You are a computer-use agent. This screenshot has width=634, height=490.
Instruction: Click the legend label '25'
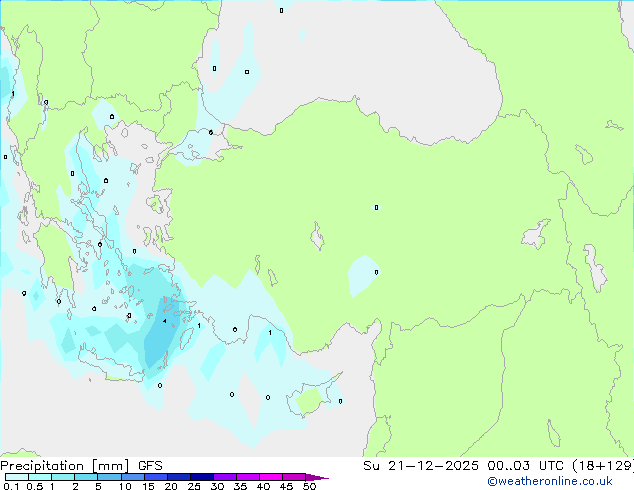click(194, 486)
